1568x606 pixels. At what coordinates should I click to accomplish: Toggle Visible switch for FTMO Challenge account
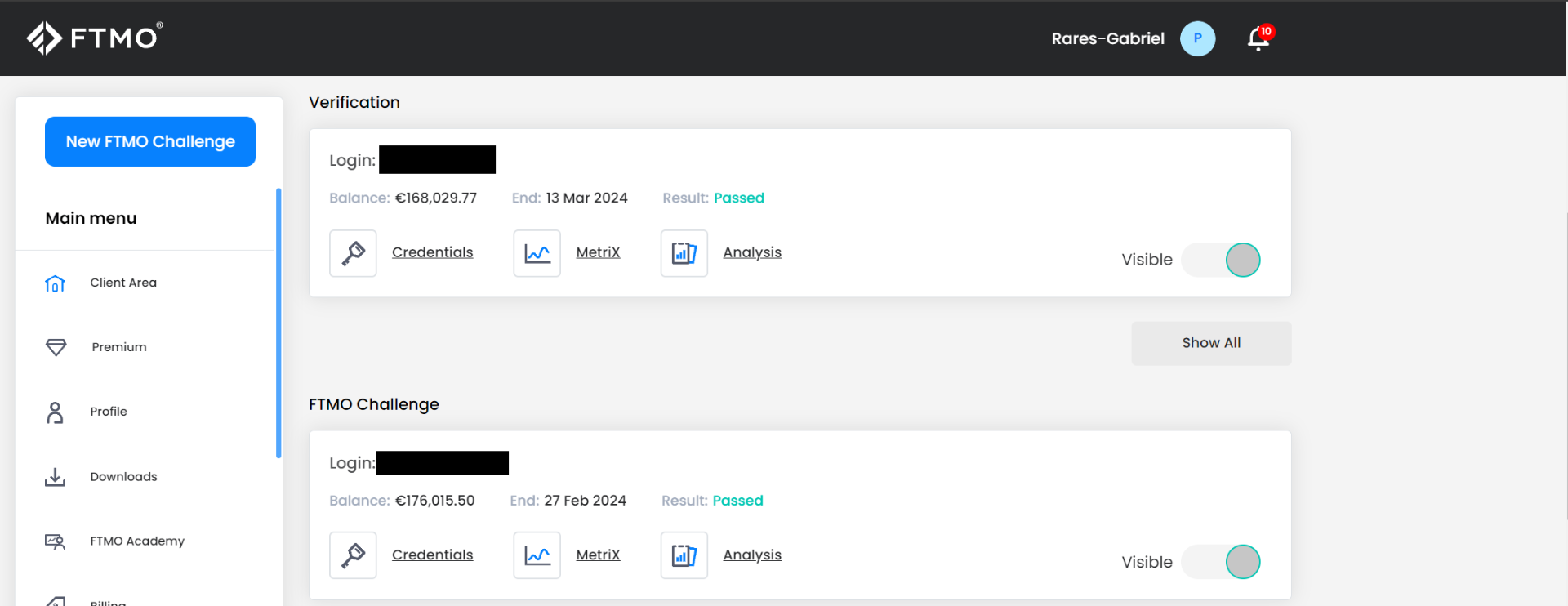1221,562
